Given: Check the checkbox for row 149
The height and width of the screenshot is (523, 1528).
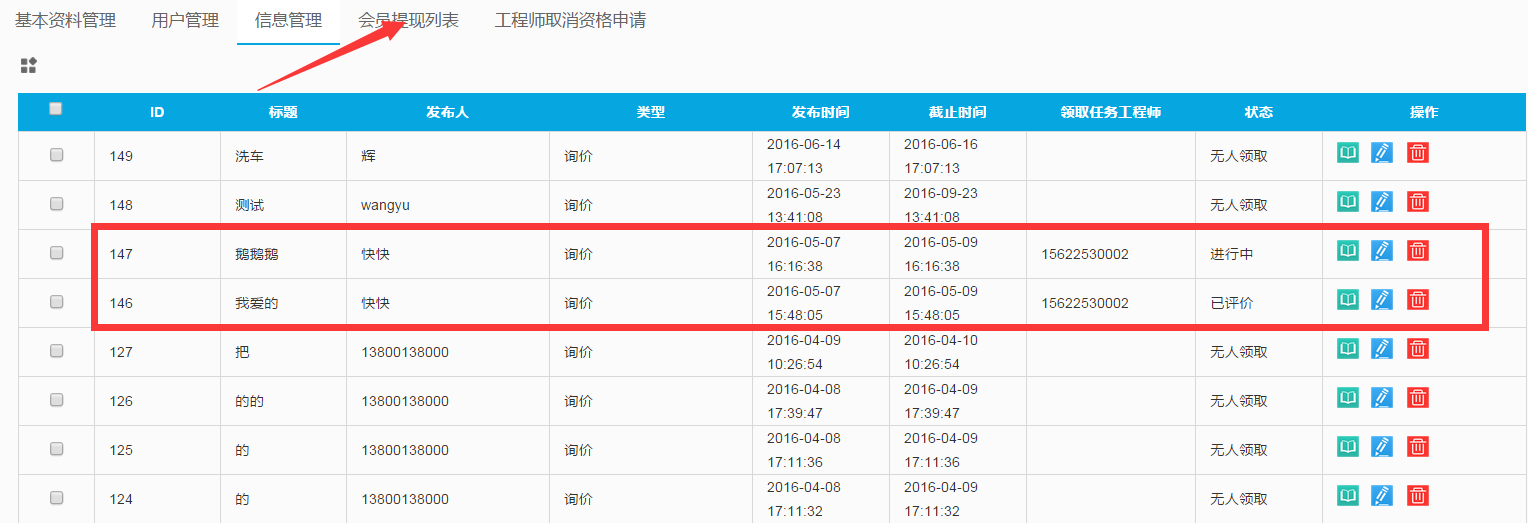Looking at the screenshot, I should coord(57,155).
